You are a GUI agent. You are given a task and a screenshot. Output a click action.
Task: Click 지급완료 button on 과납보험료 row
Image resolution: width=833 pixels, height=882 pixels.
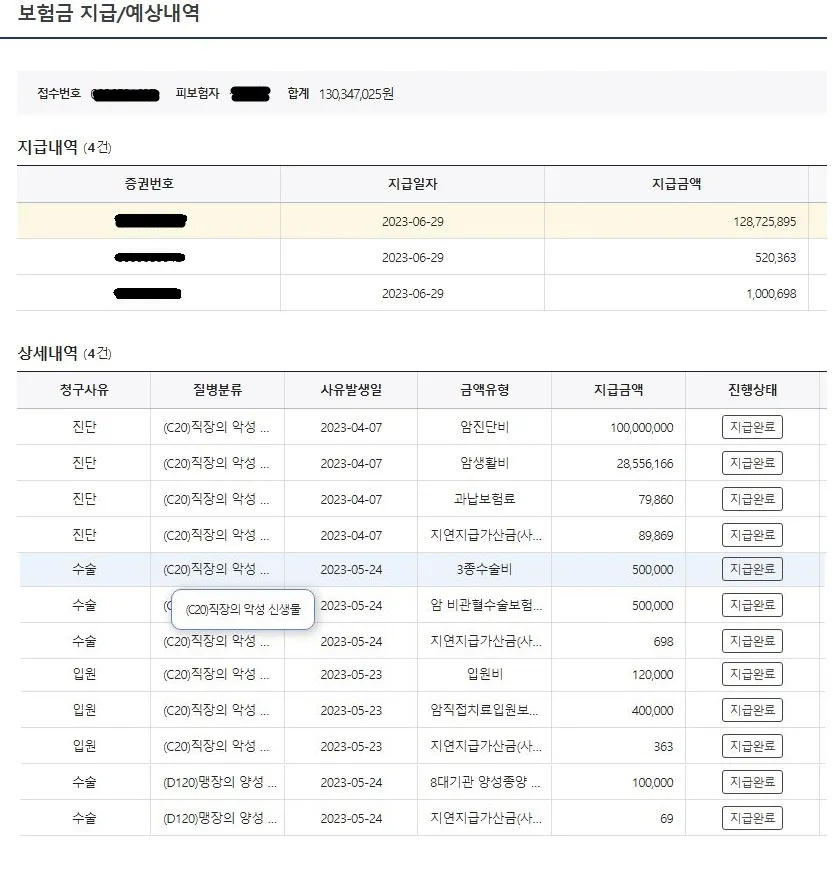[751, 498]
